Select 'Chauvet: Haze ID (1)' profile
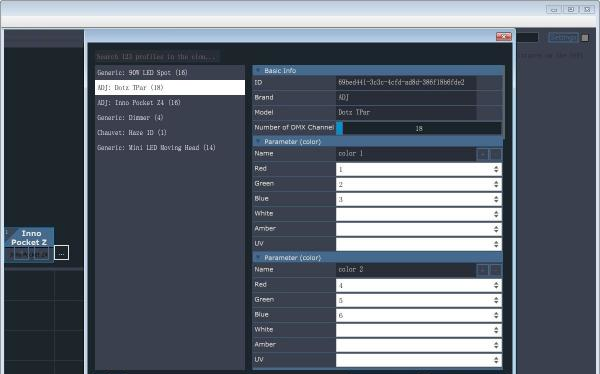Image resolution: width=600 pixels, height=374 pixels. [x=170, y=132]
